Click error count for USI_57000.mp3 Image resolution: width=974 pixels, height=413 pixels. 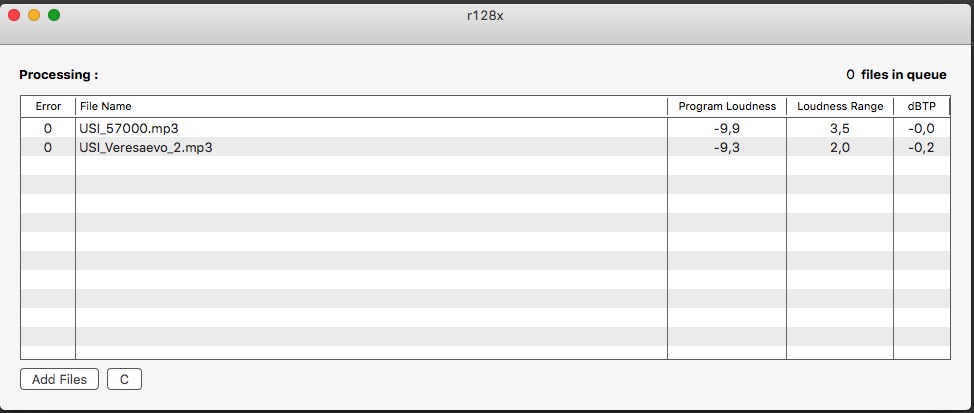point(48,128)
